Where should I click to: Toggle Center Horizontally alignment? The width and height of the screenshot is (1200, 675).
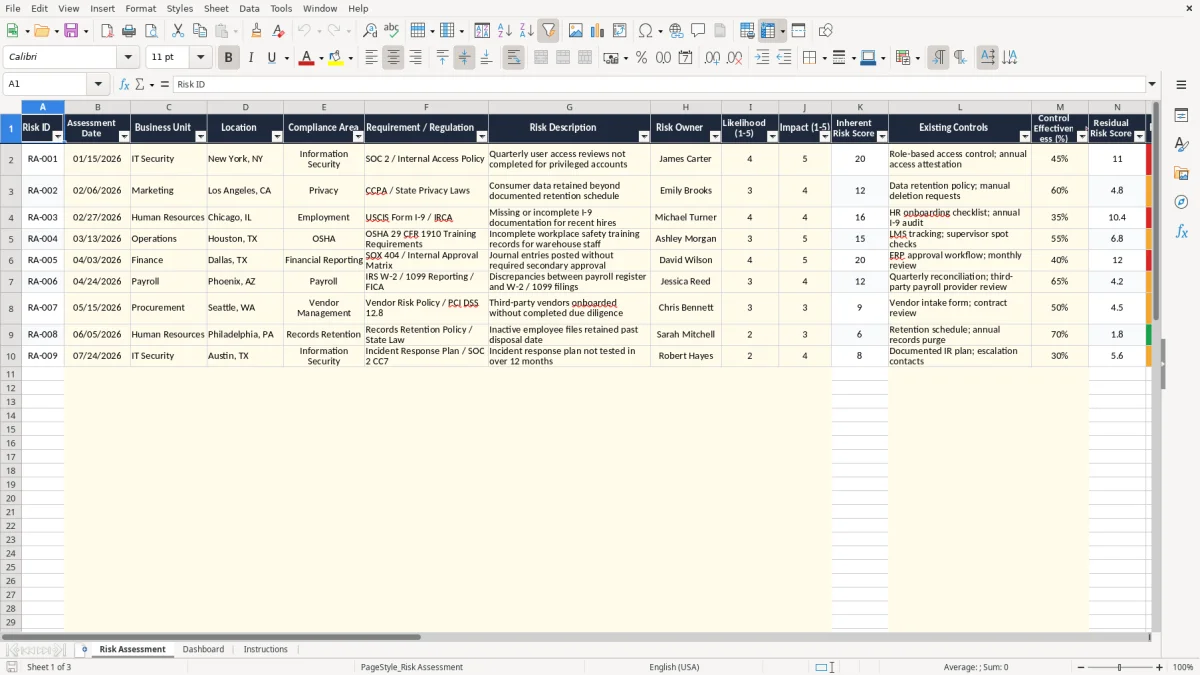[393, 58]
